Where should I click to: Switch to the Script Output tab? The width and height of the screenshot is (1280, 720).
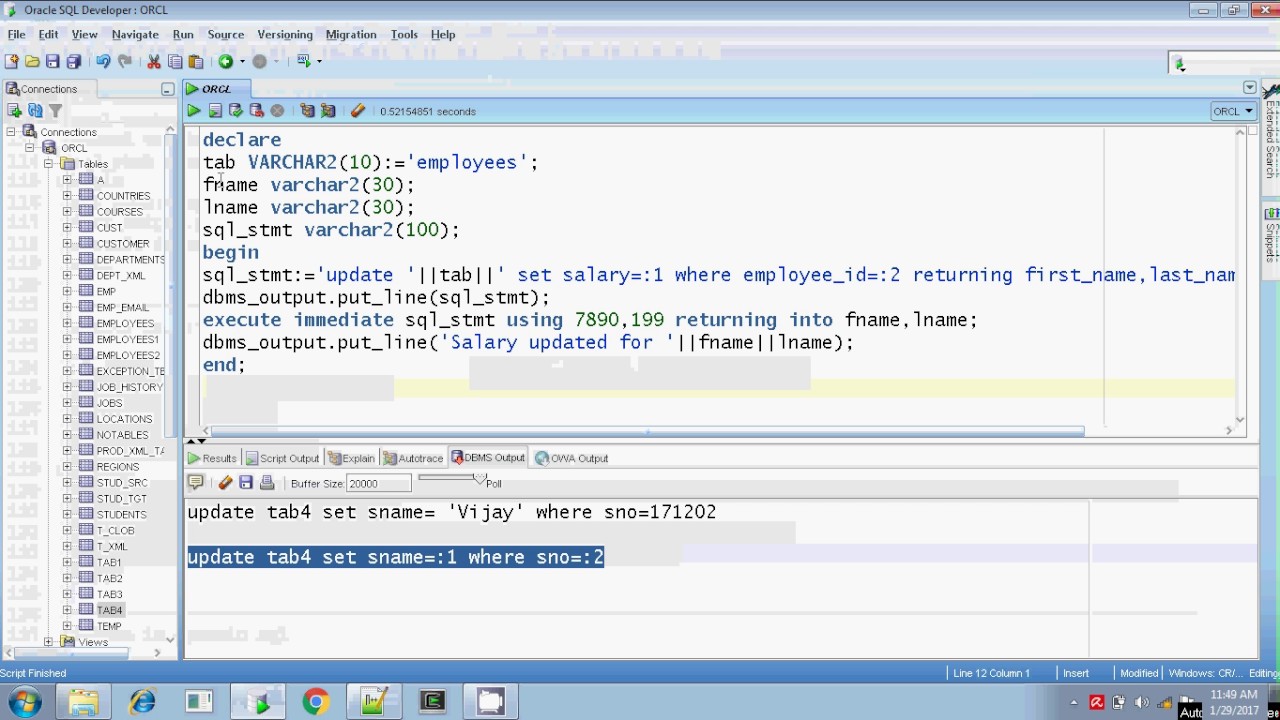(283, 458)
